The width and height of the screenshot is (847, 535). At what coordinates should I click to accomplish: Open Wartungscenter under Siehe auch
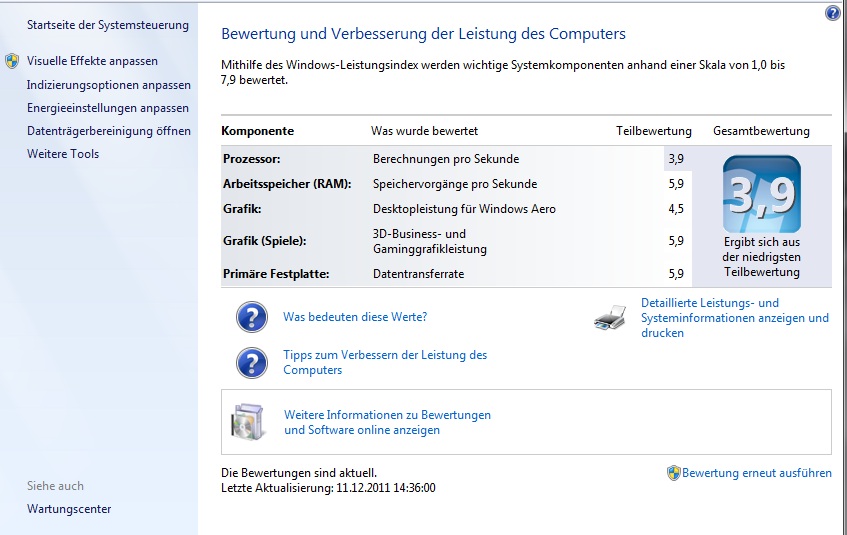coord(69,509)
